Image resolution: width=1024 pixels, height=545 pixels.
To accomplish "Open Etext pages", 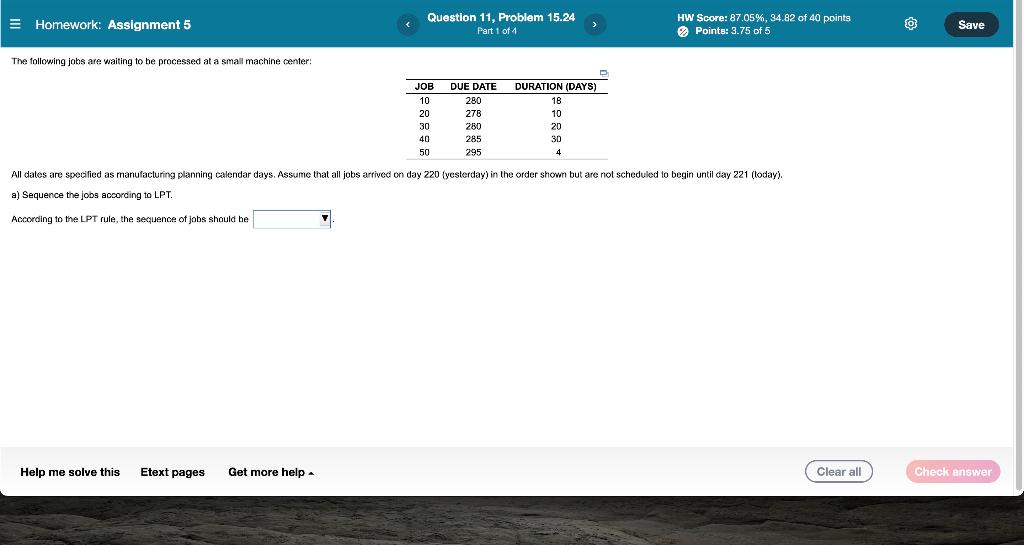I will point(172,472).
